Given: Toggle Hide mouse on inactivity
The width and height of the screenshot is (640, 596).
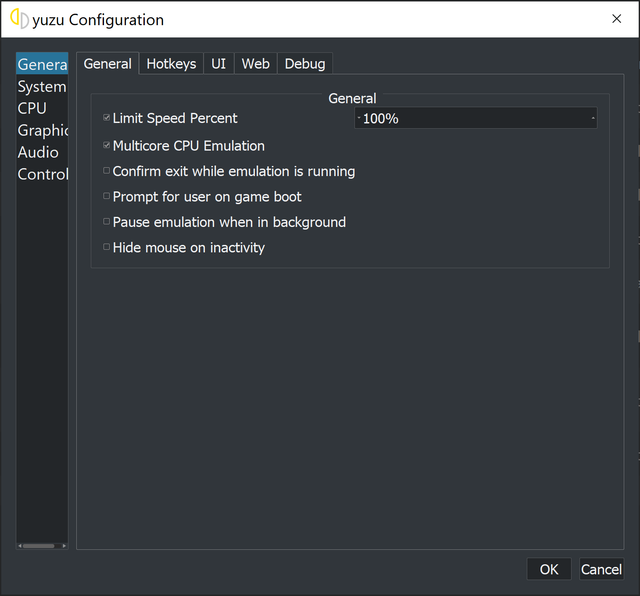Looking at the screenshot, I should tap(107, 247).
